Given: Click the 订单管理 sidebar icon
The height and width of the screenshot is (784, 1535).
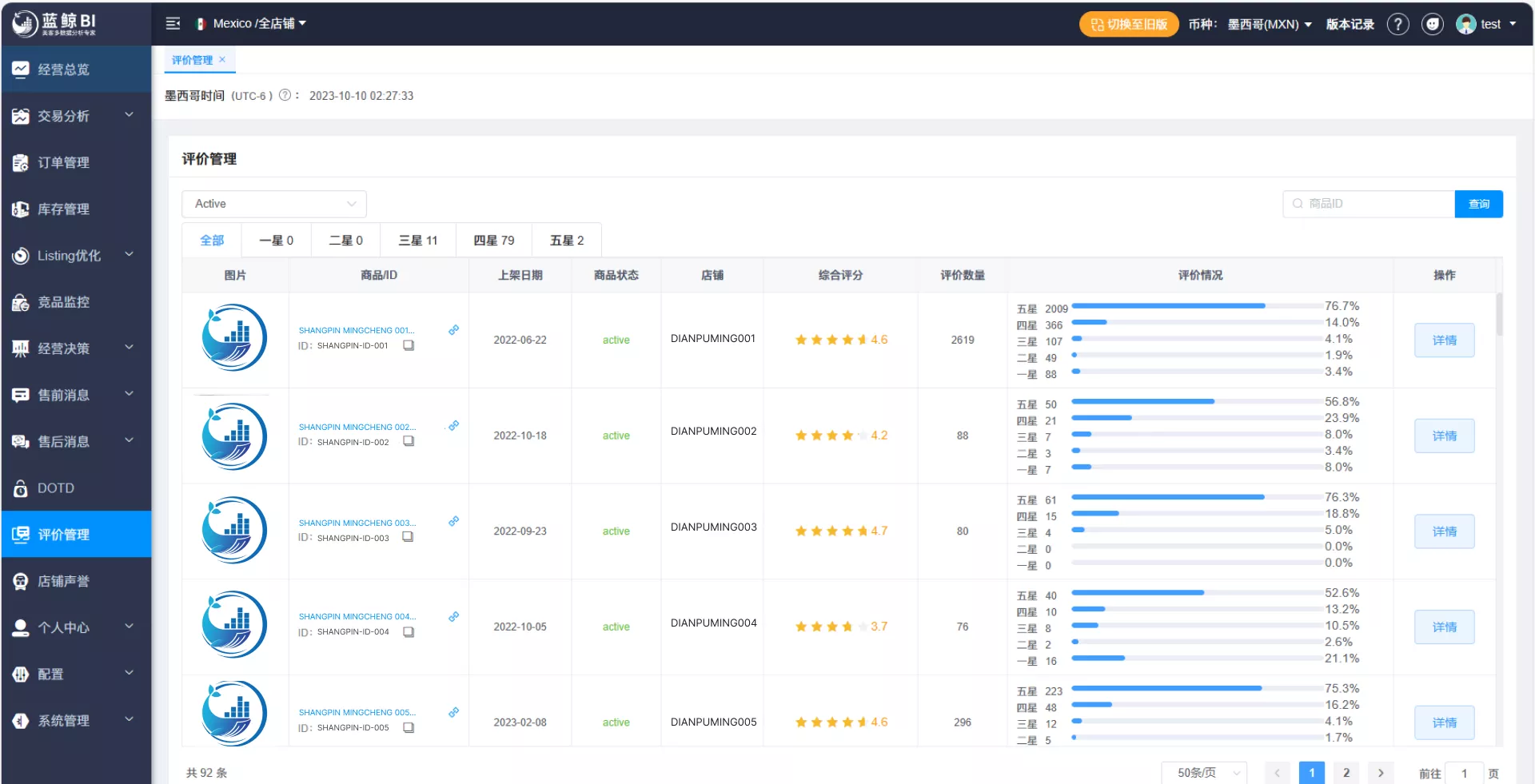Looking at the screenshot, I should (21, 162).
